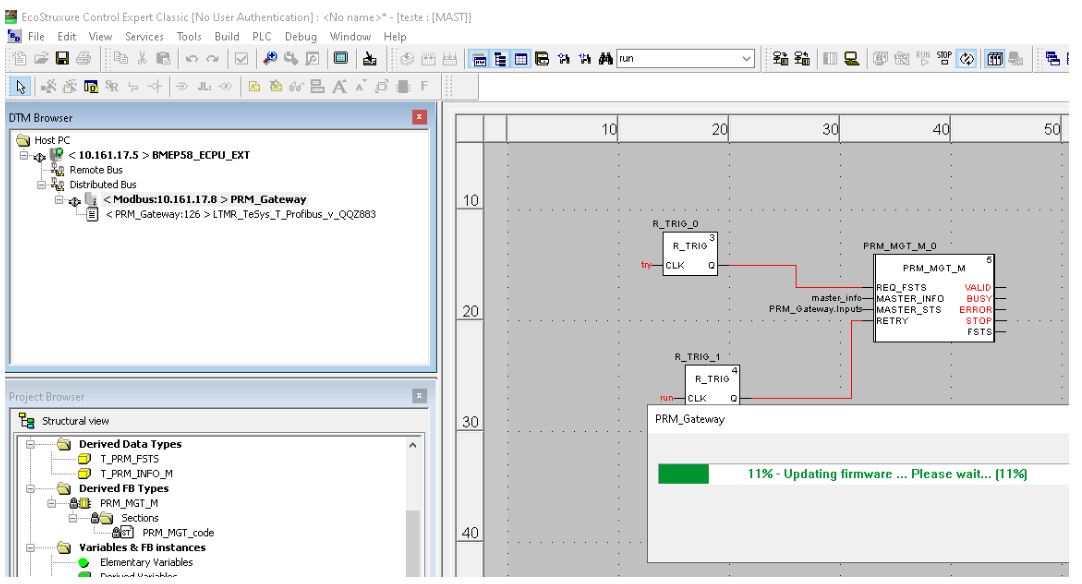The height and width of the screenshot is (584, 1082).
Task: Click the inspect window glasses icon
Action: 296,86
